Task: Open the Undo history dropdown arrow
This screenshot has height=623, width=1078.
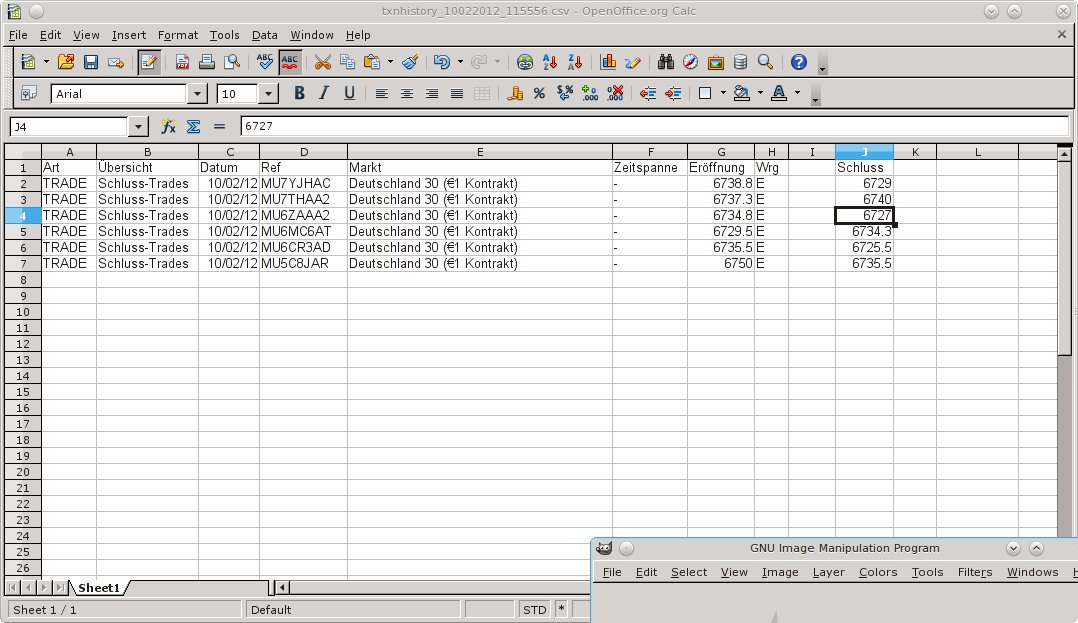Action: point(460,62)
